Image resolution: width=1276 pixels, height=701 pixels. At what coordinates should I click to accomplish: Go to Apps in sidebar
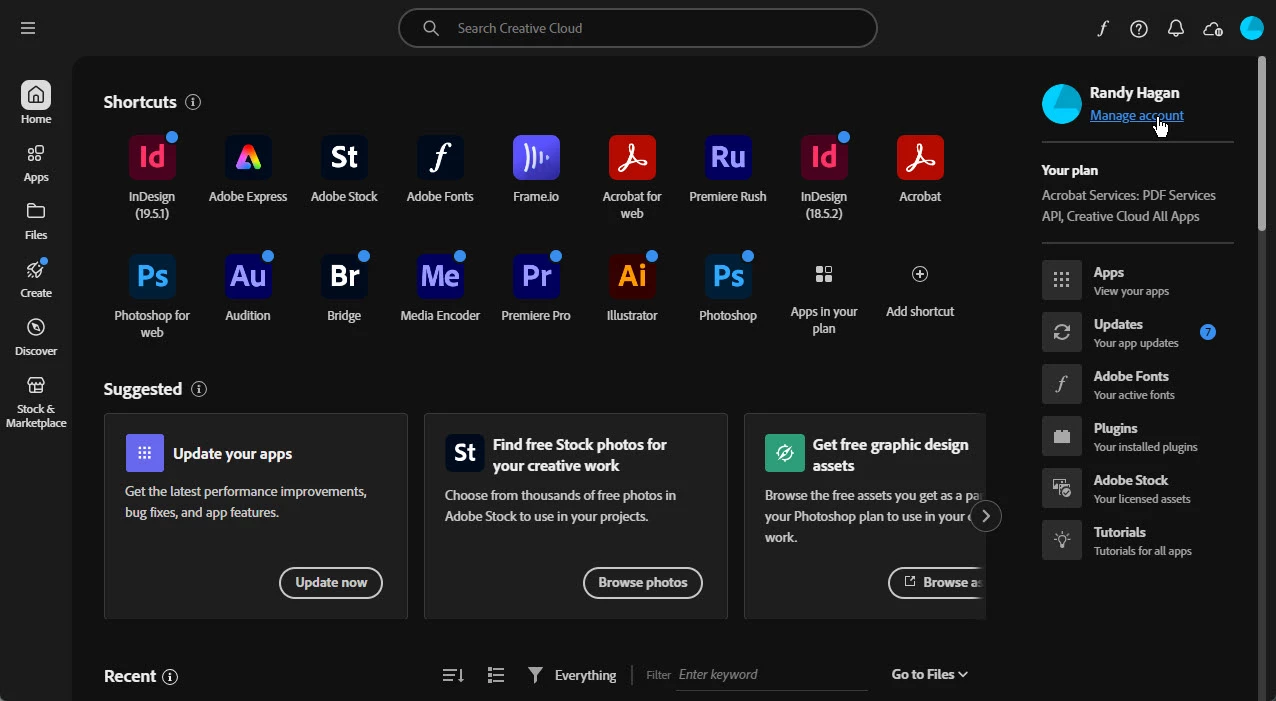pos(36,163)
